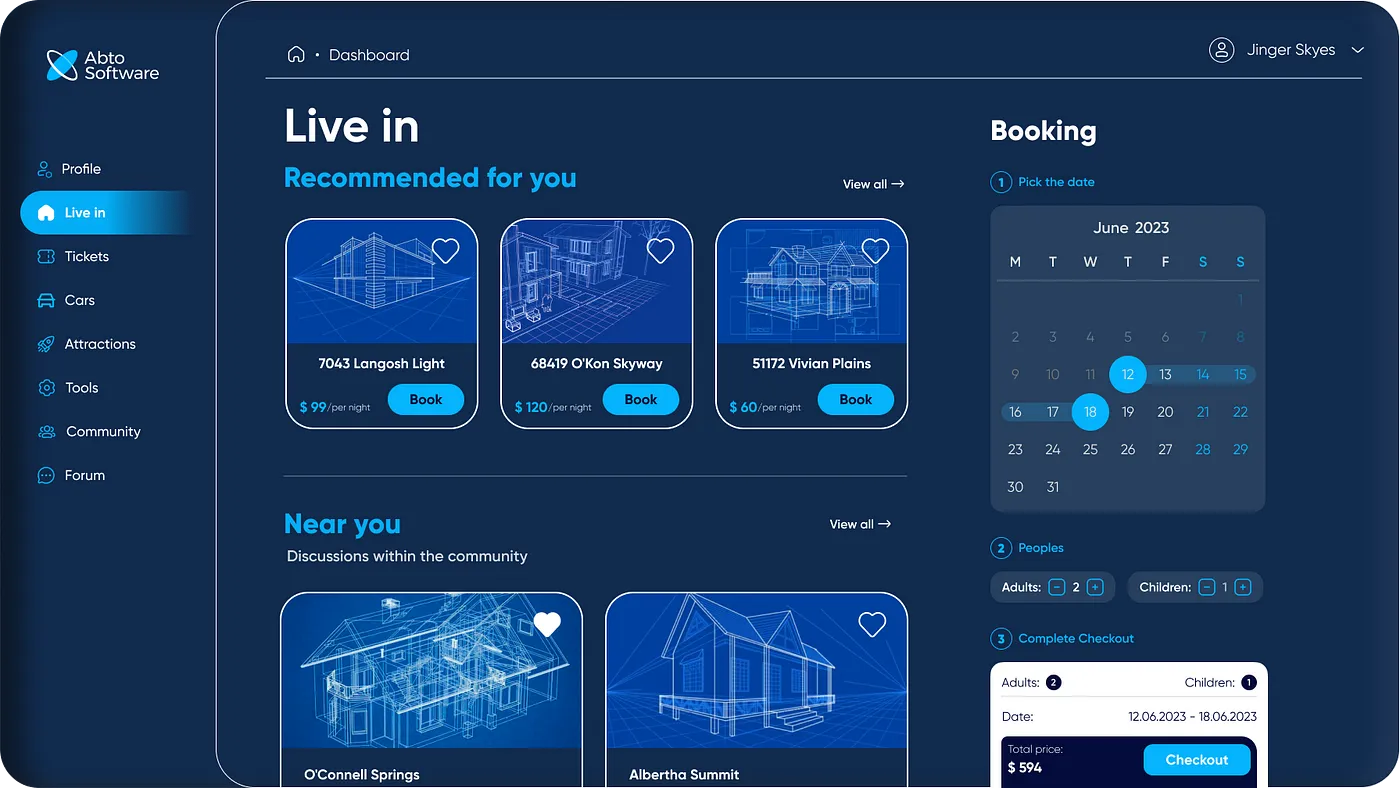
Task: Open the Forum section
Action: 83,475
